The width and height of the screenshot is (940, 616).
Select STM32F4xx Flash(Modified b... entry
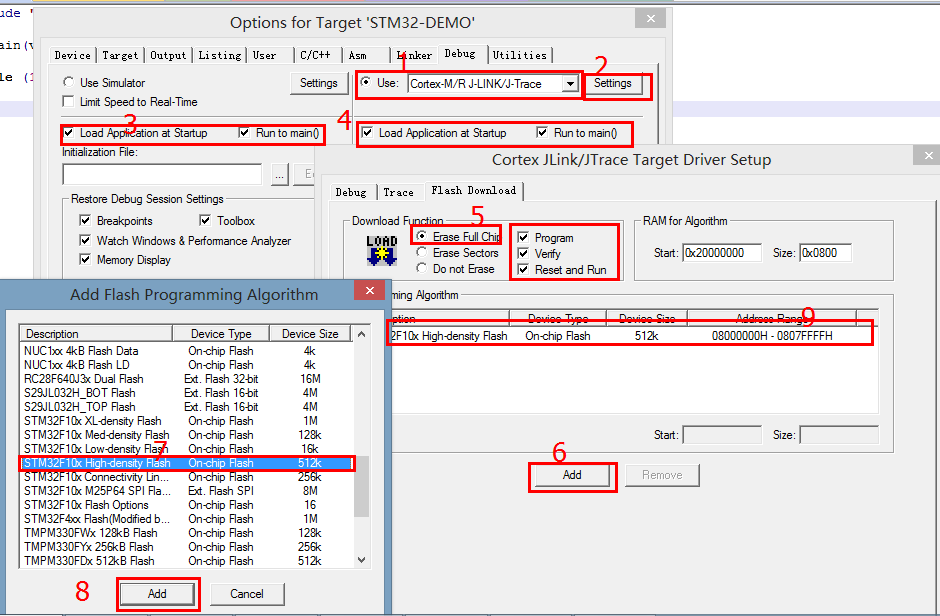[186, 519]
